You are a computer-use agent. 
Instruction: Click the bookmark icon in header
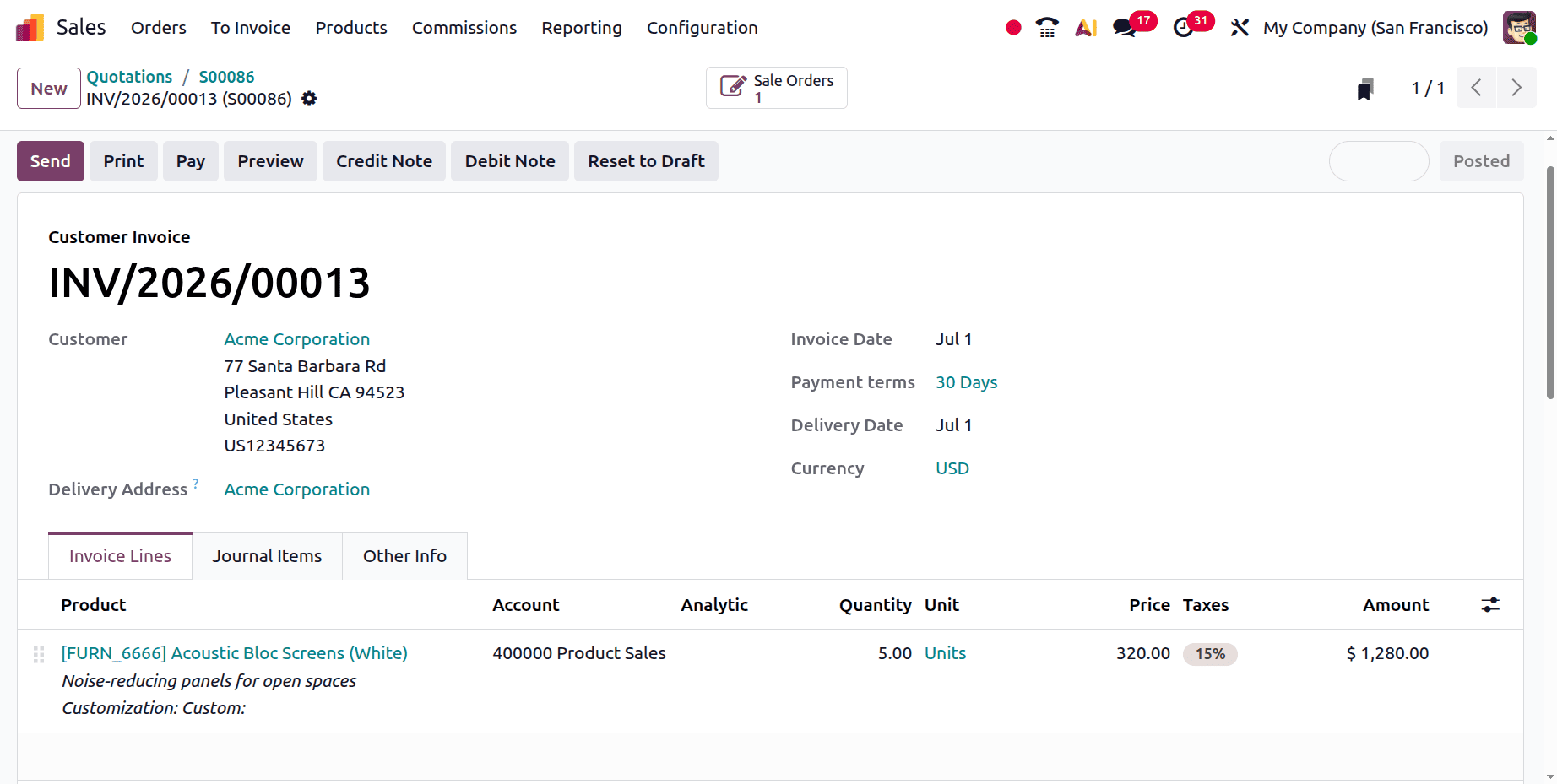(x=1365, y=89)
